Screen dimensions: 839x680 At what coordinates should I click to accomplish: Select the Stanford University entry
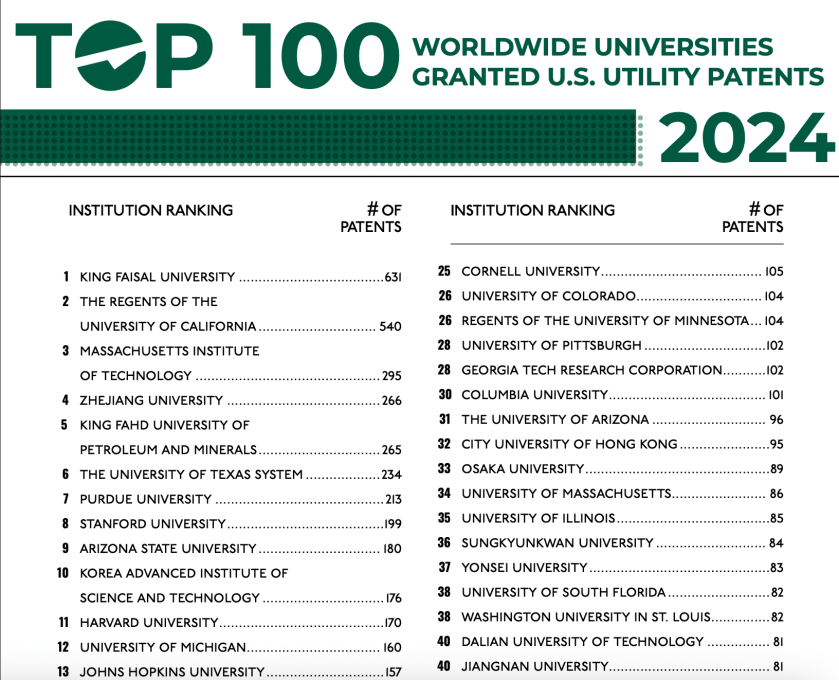[152, 524]
